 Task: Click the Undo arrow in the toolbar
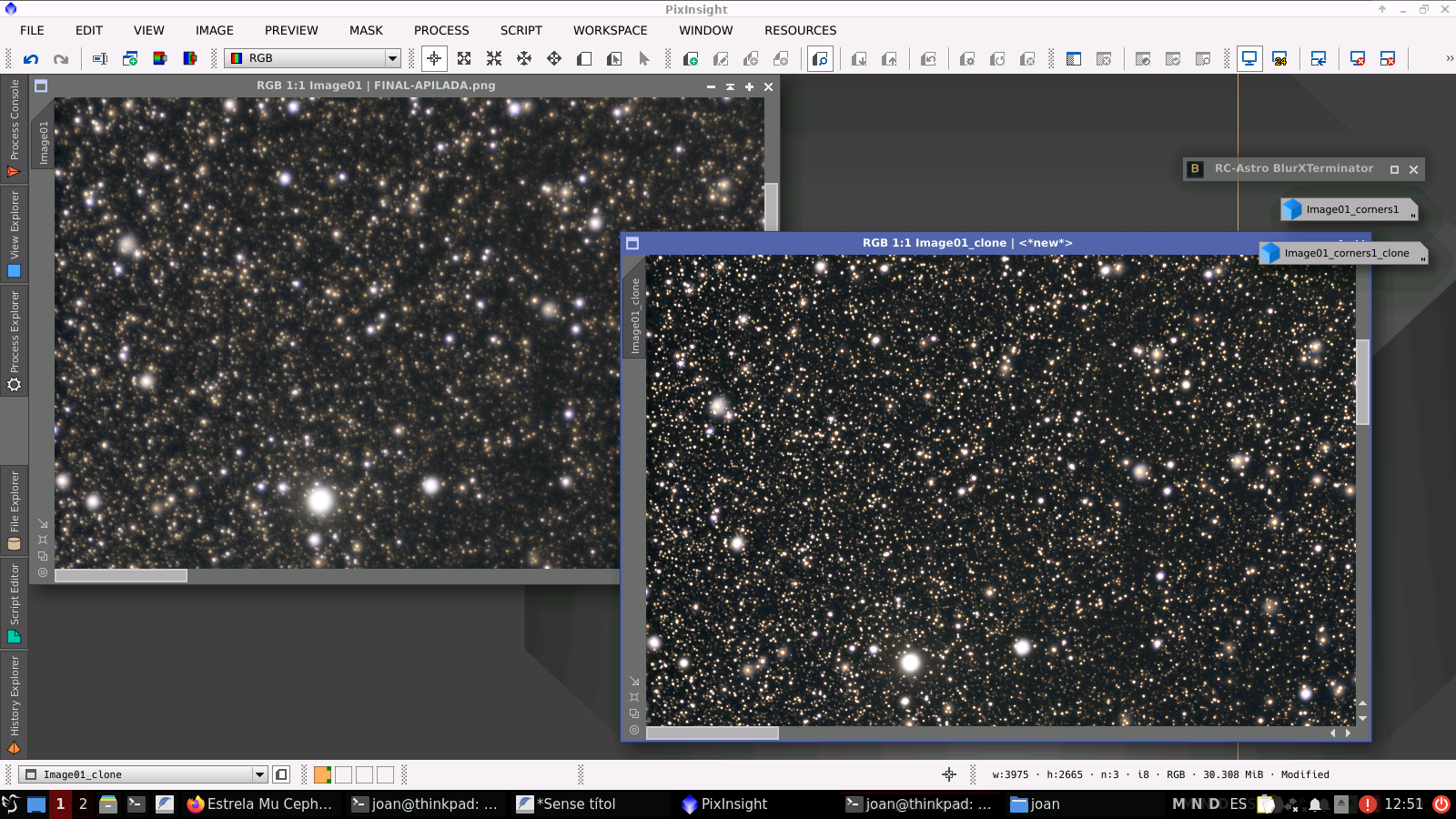(x=31, y=59)
